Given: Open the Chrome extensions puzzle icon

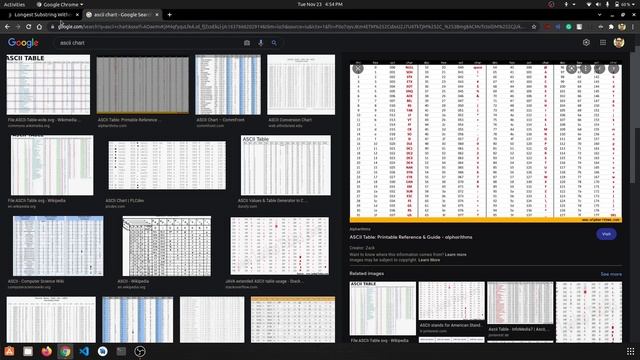Looking at the screenshot, I should [x=611, y=27].
